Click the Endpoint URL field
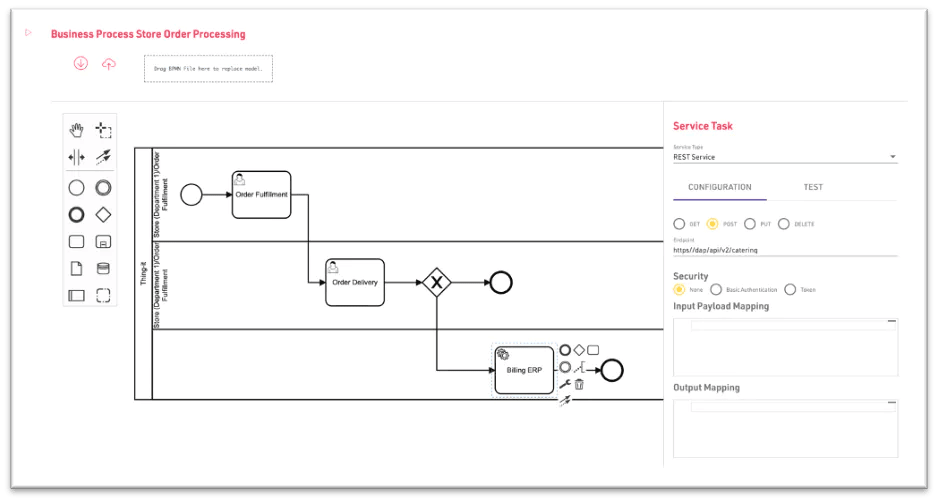This screenshot has height=502, width=938. click(x=785, y=250)
